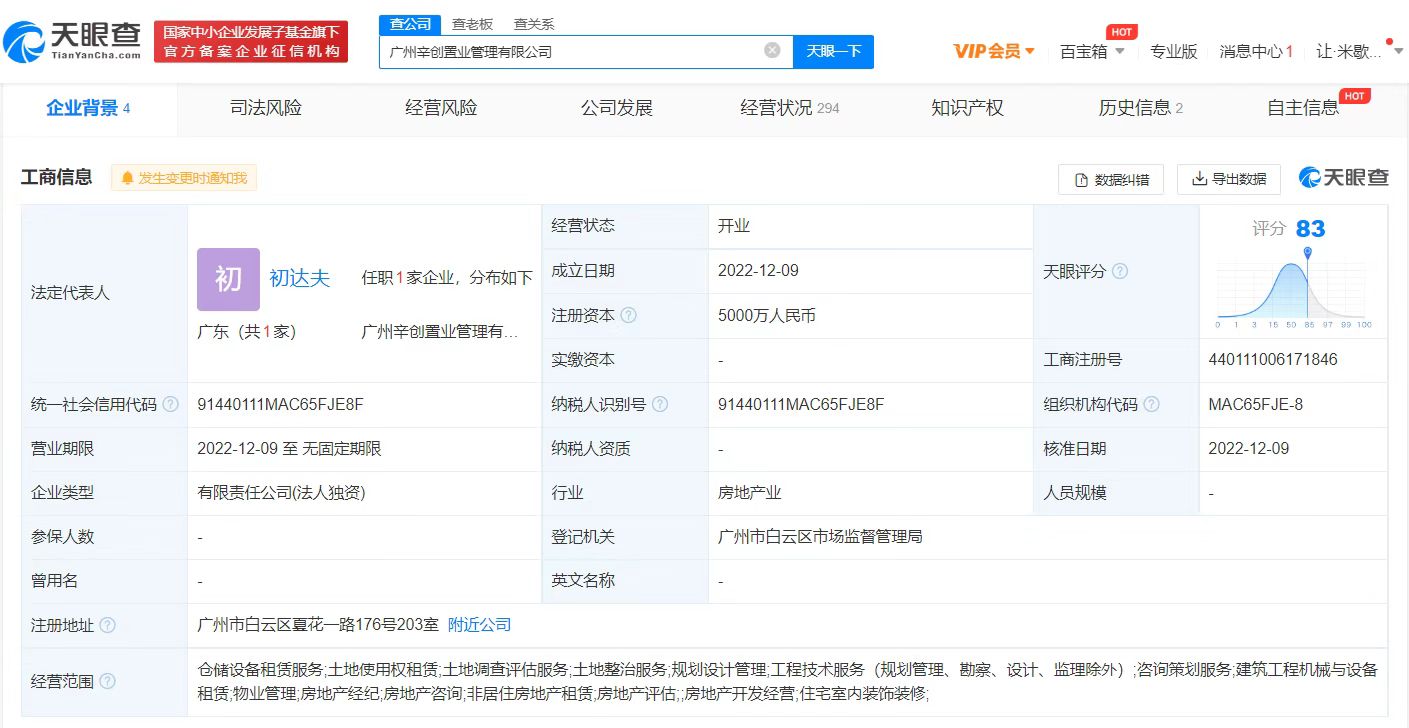Clear the search box with X icon
The height and width of the screenshot is (728, 1409).
772,51
